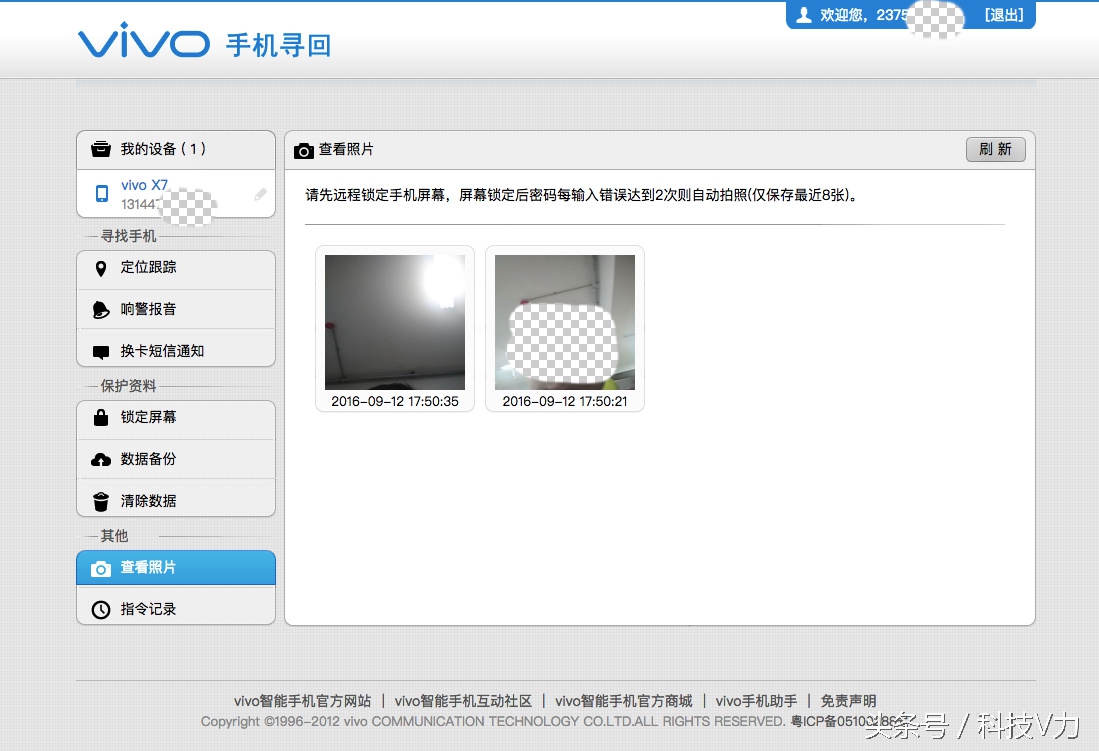Open 换卡短信通知 SIM change notification
This screenshot has height=751, width=1099.
pos(100,349)
